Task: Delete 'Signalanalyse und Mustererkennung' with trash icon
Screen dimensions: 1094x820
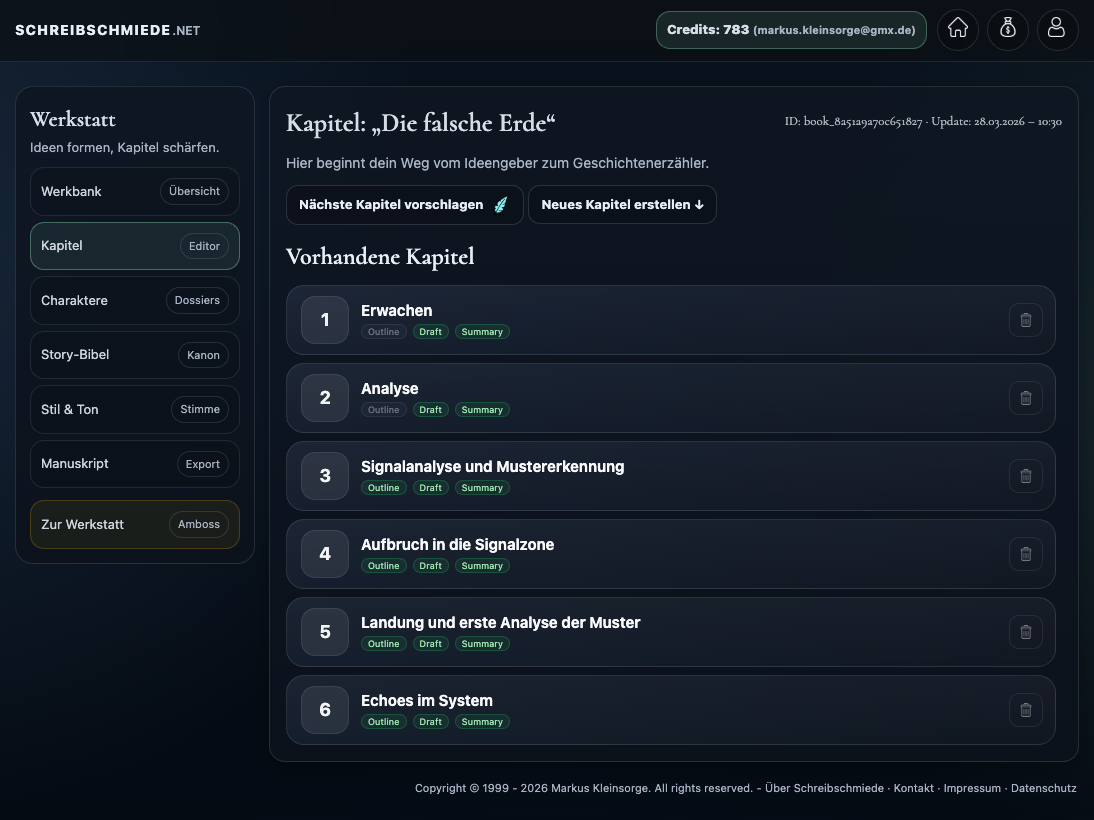Action: point(1025,475)
